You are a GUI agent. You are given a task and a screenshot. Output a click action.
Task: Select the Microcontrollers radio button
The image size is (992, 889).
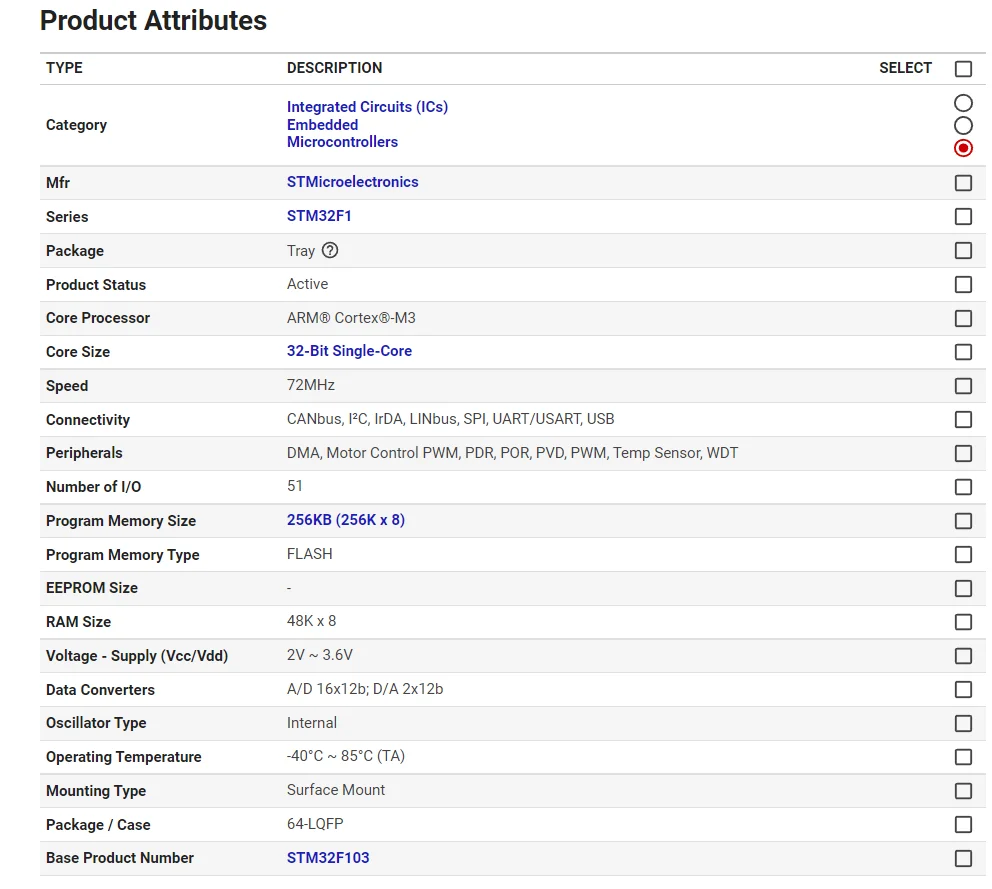coord(963,148)
